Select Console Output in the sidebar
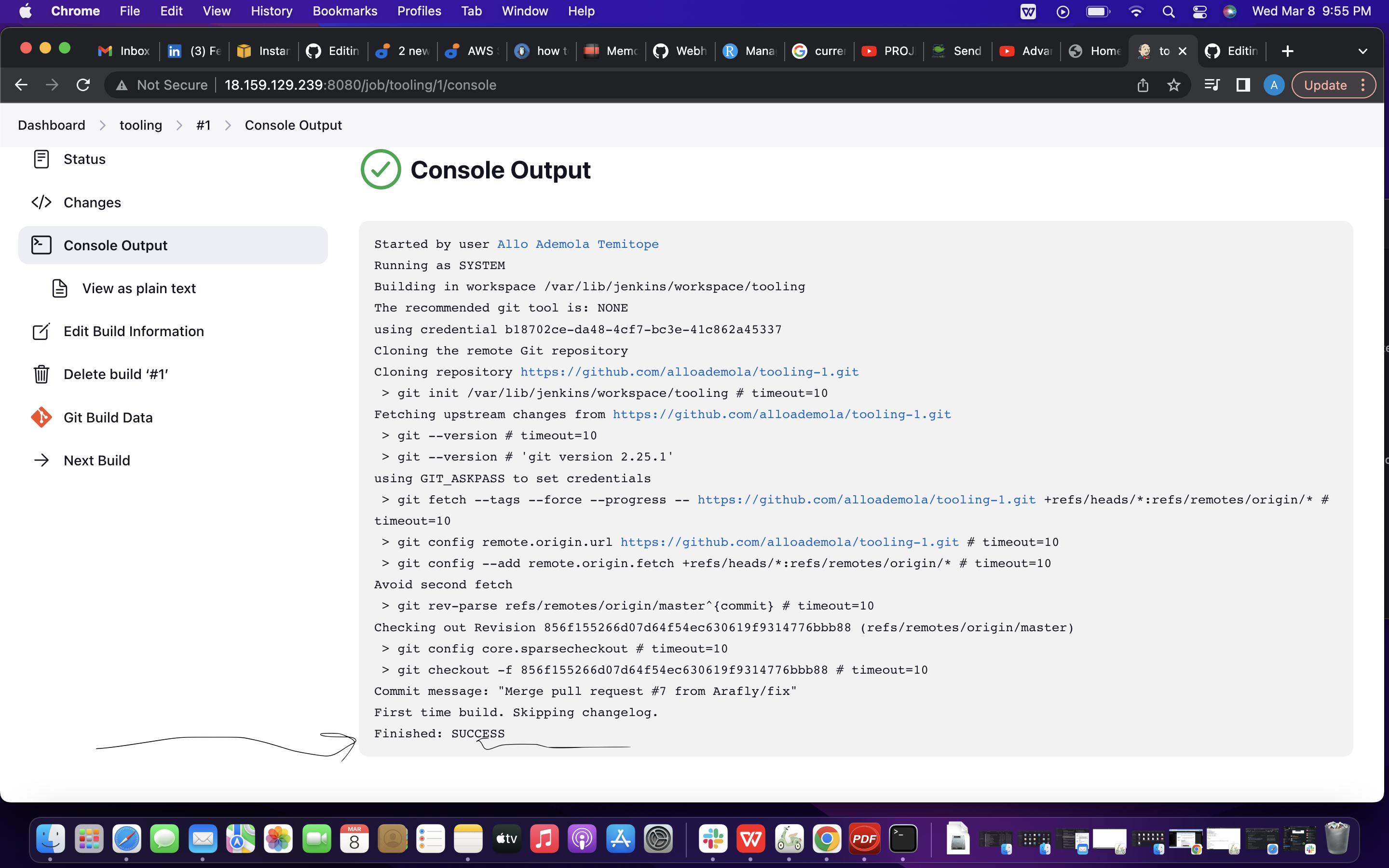Screen dimensions: 1389x868 (x=116, y=245)
